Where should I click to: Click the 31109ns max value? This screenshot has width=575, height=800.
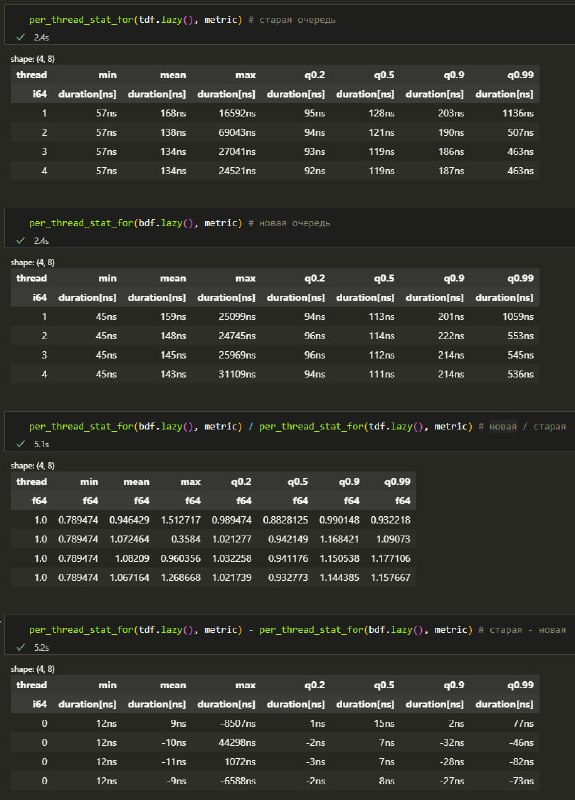pos(237,374)
